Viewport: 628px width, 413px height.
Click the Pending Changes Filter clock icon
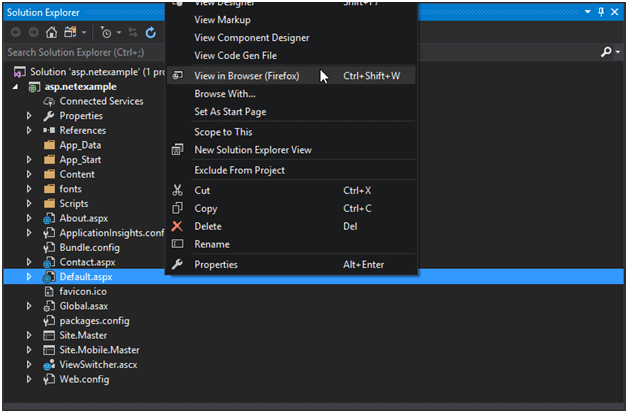tap(106, 32)
